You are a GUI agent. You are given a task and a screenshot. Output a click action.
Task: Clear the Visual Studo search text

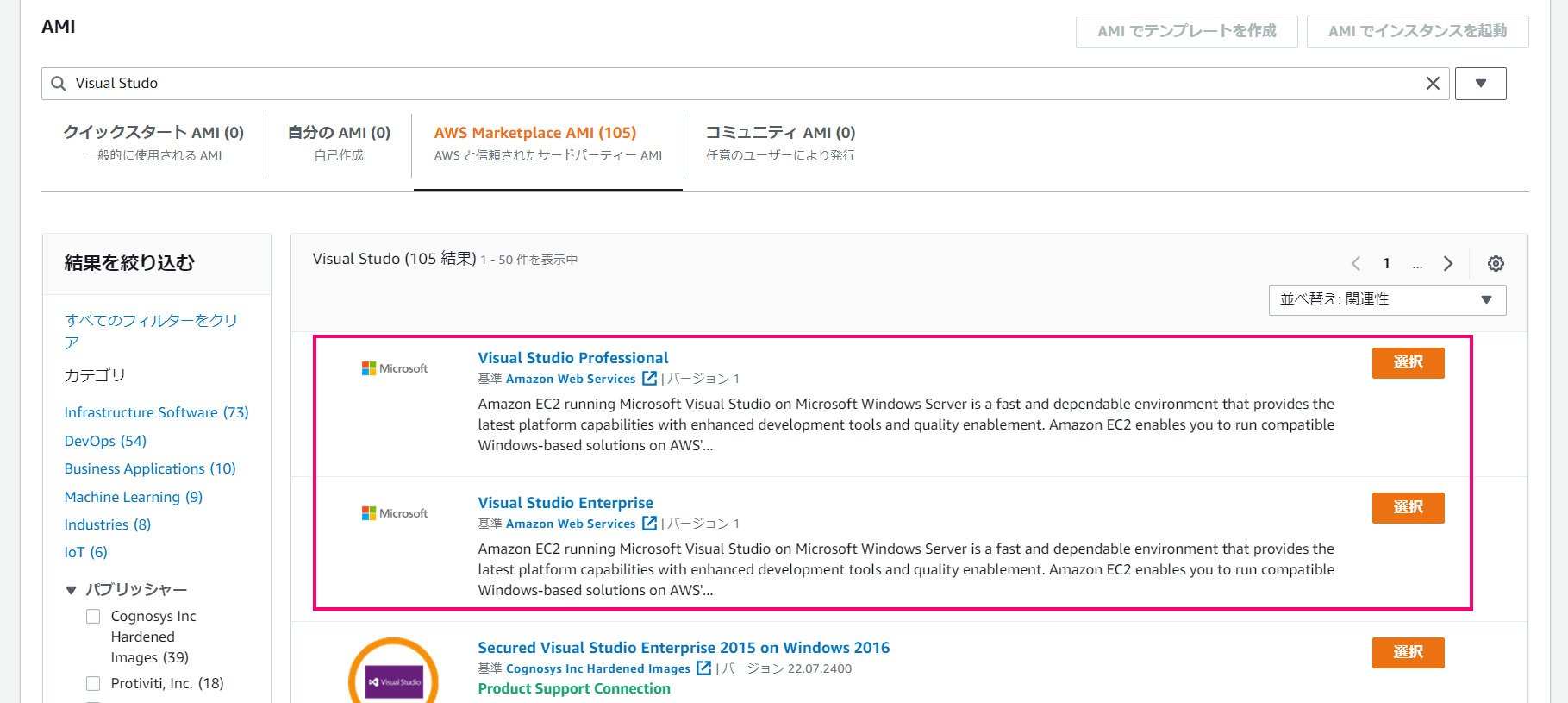coord(1433,84)
